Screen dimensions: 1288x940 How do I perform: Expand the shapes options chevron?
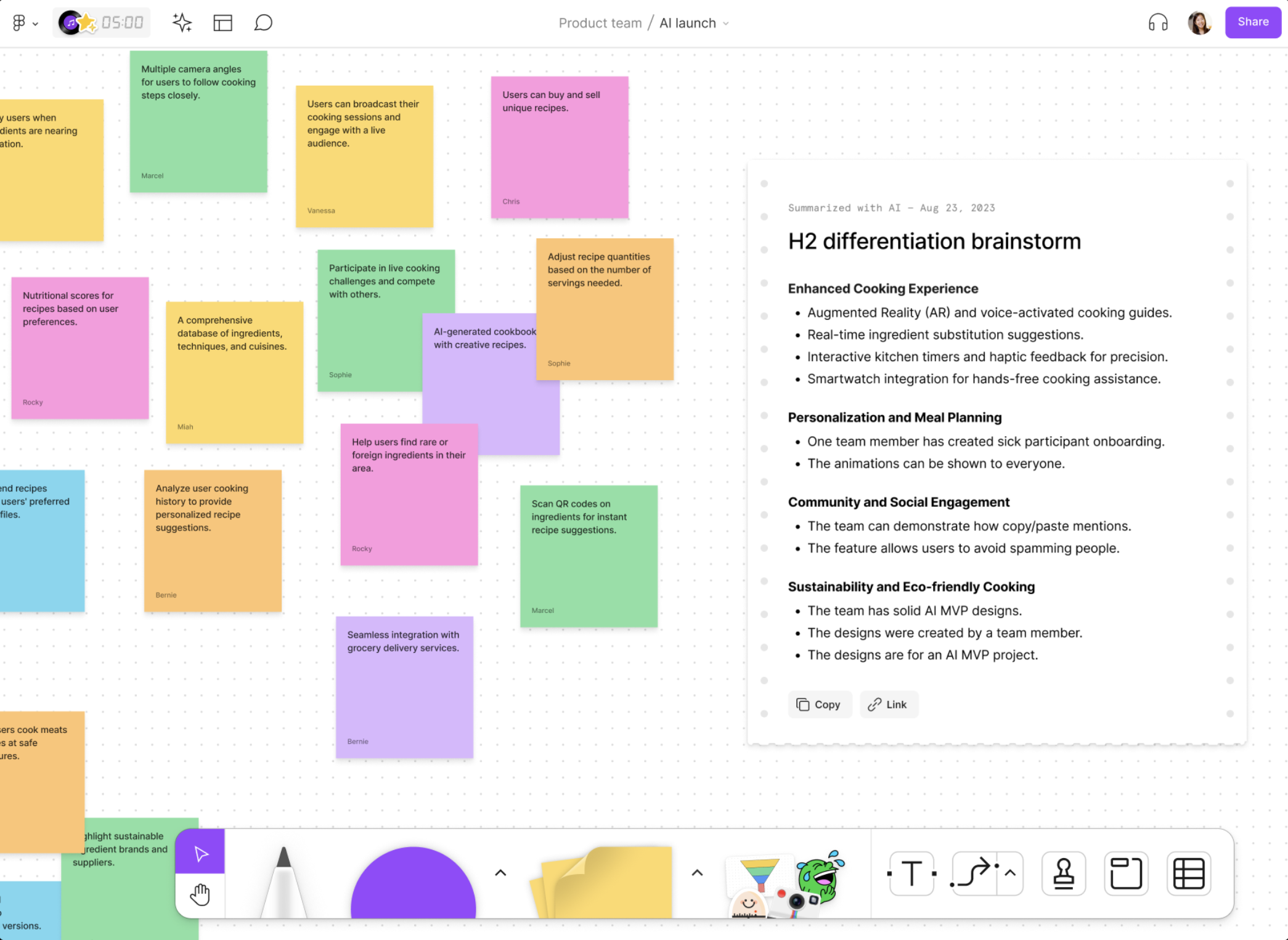[500, 873]
